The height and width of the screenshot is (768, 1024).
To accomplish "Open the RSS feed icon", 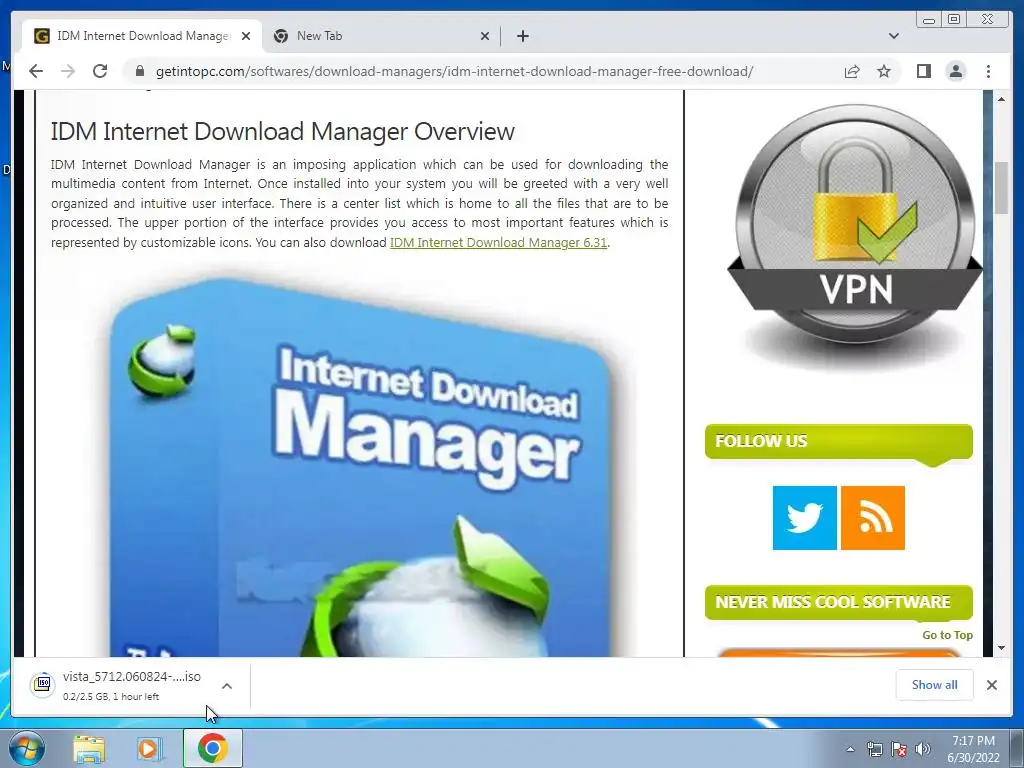I will [872, 518].
